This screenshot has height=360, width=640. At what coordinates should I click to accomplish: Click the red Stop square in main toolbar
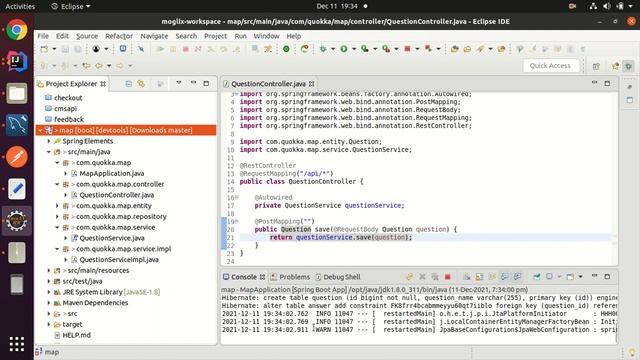pos(407,49)
